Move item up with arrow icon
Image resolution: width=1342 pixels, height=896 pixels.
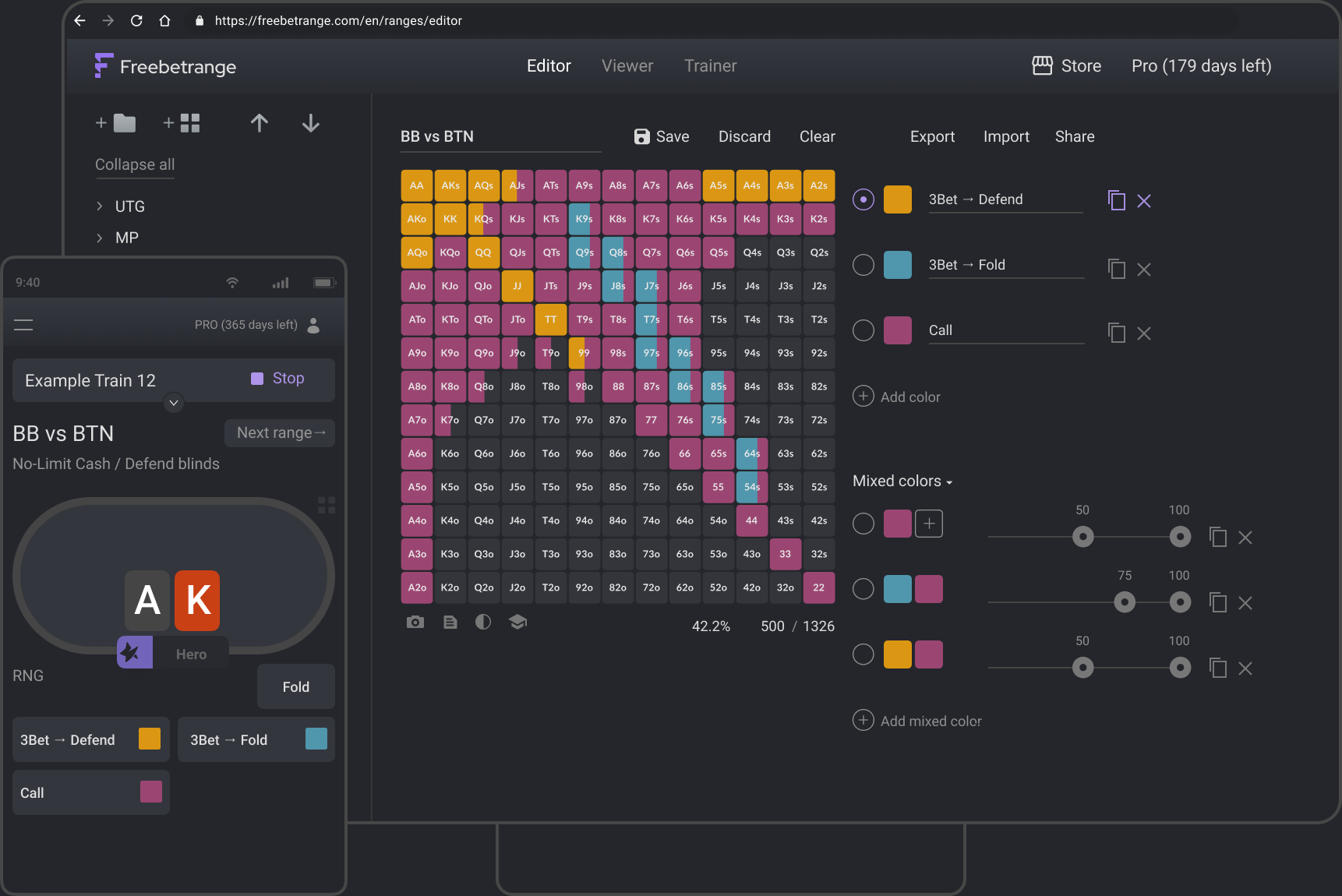260,123
